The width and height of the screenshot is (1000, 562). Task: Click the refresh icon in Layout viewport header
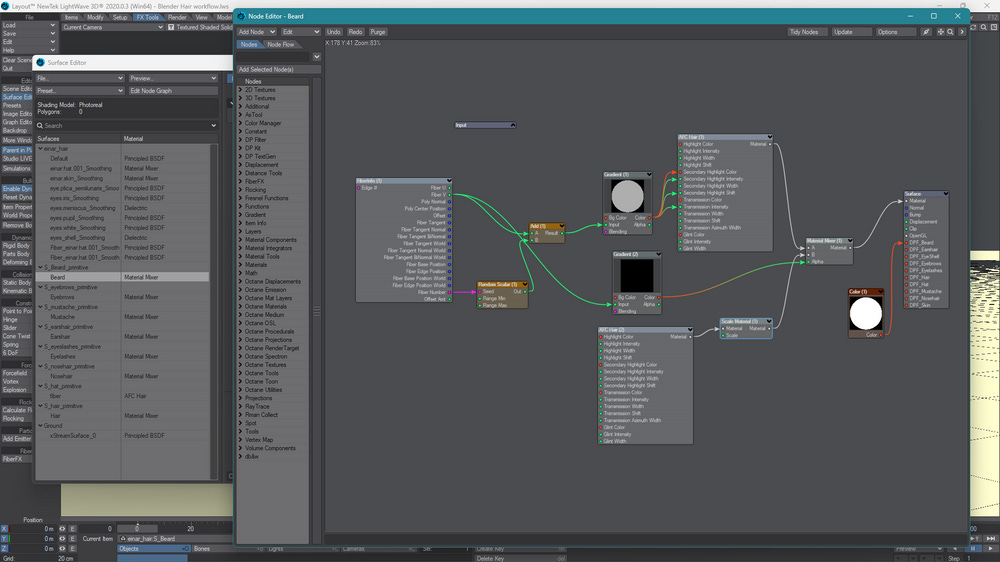974,27
